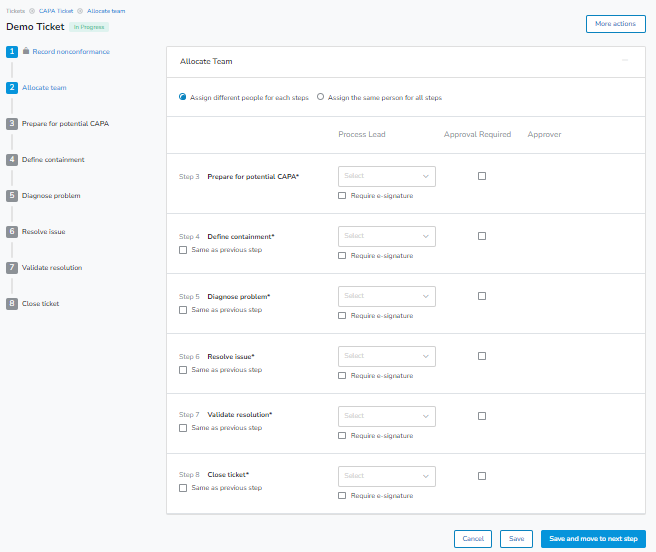
Task: Tick Same as previous step for Resolve issue
Action: point(183,370)
